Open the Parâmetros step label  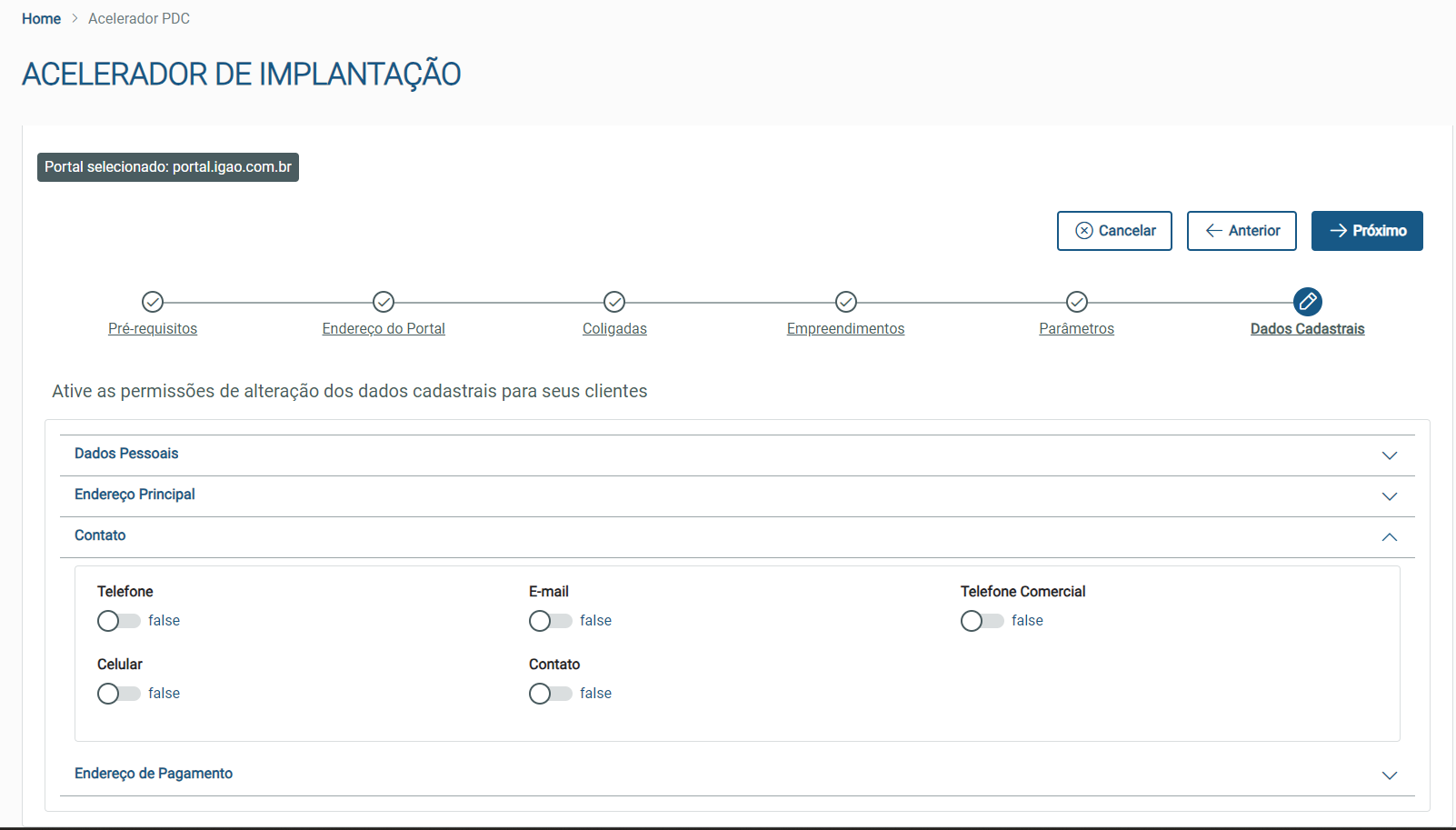[x=1077, y=329]
